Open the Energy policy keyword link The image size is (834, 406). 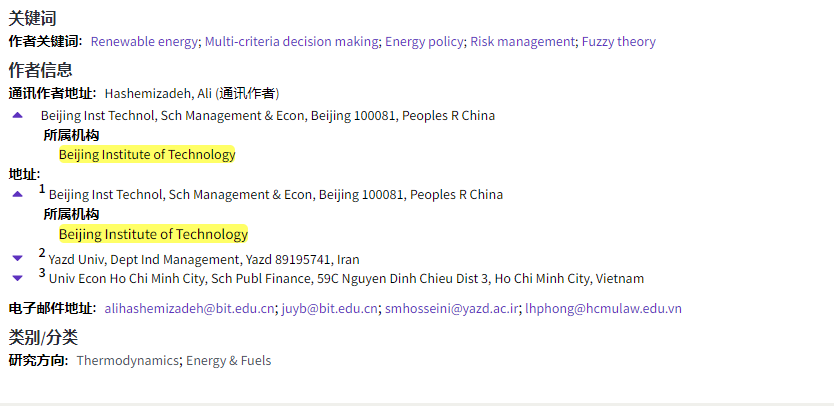(424, 42)
